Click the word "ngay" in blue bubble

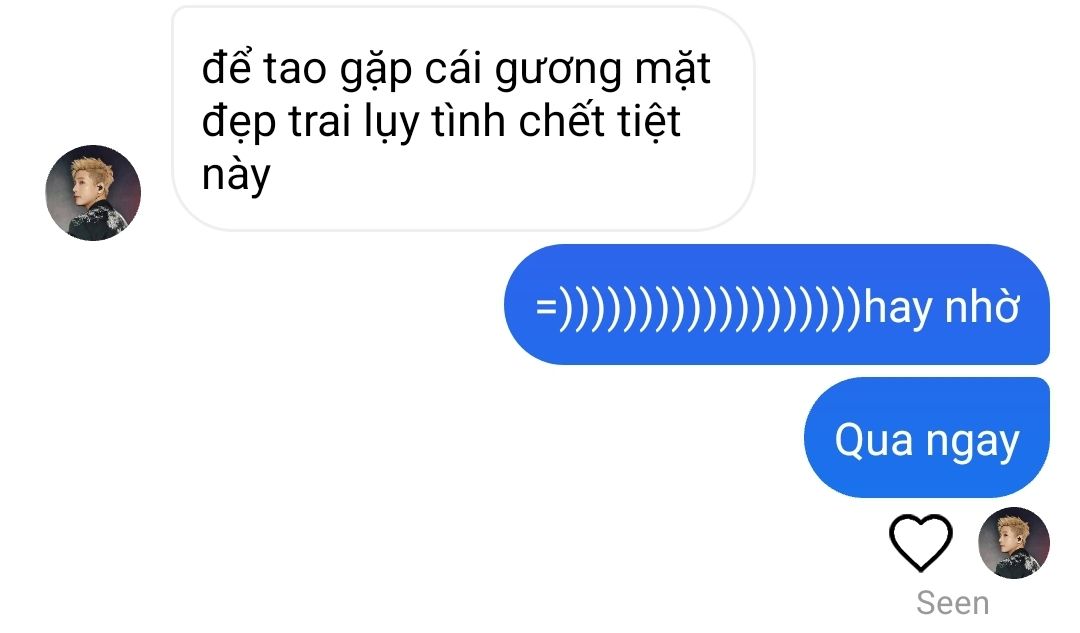click(972, 443)
